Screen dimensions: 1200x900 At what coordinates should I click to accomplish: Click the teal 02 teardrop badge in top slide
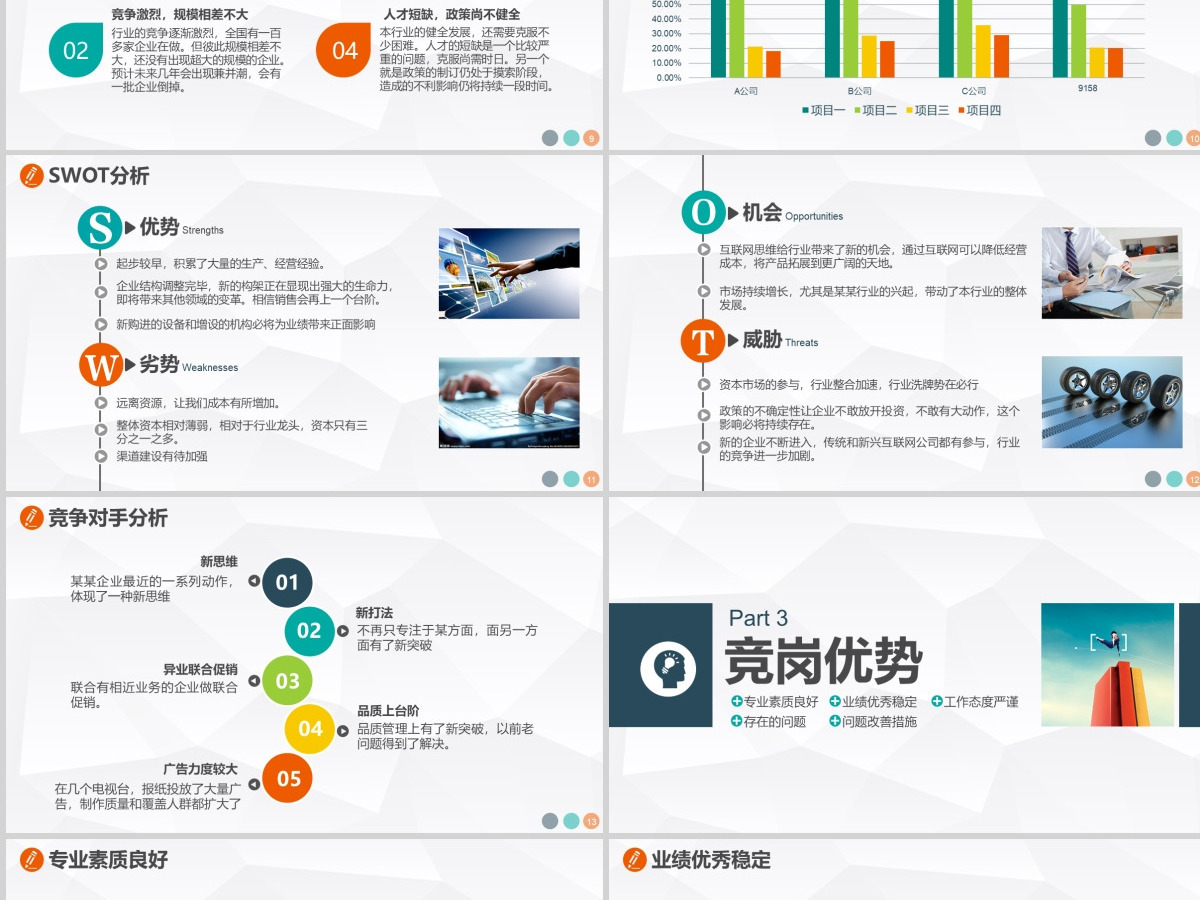76,50
